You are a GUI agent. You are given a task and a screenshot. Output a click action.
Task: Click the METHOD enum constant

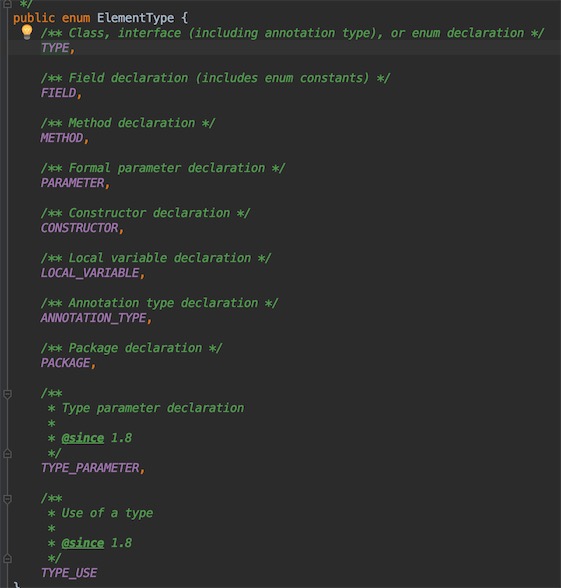pos(62,138)
